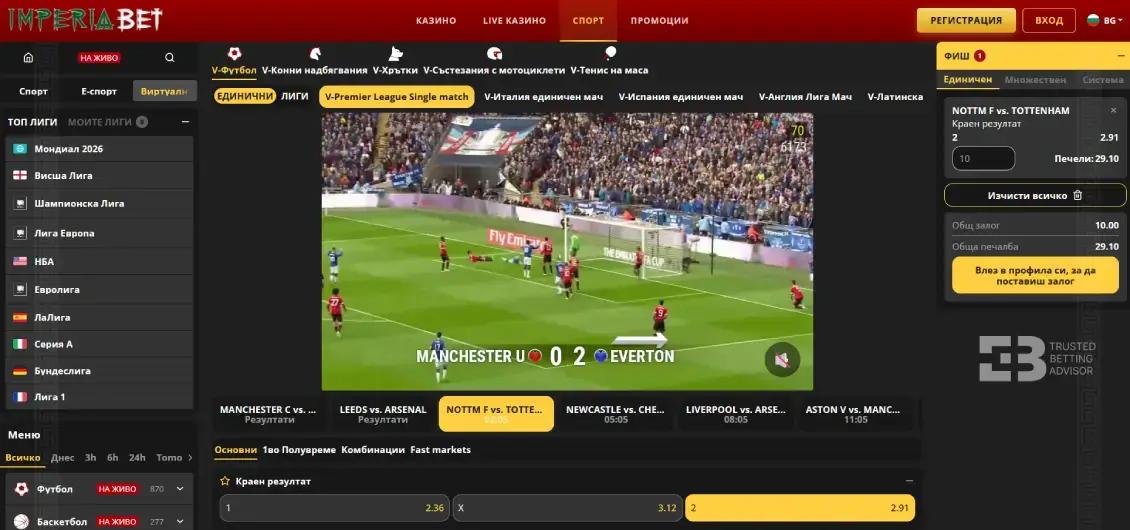
Task: Unmute the video with speaker icon
Action: pos(783,359)
